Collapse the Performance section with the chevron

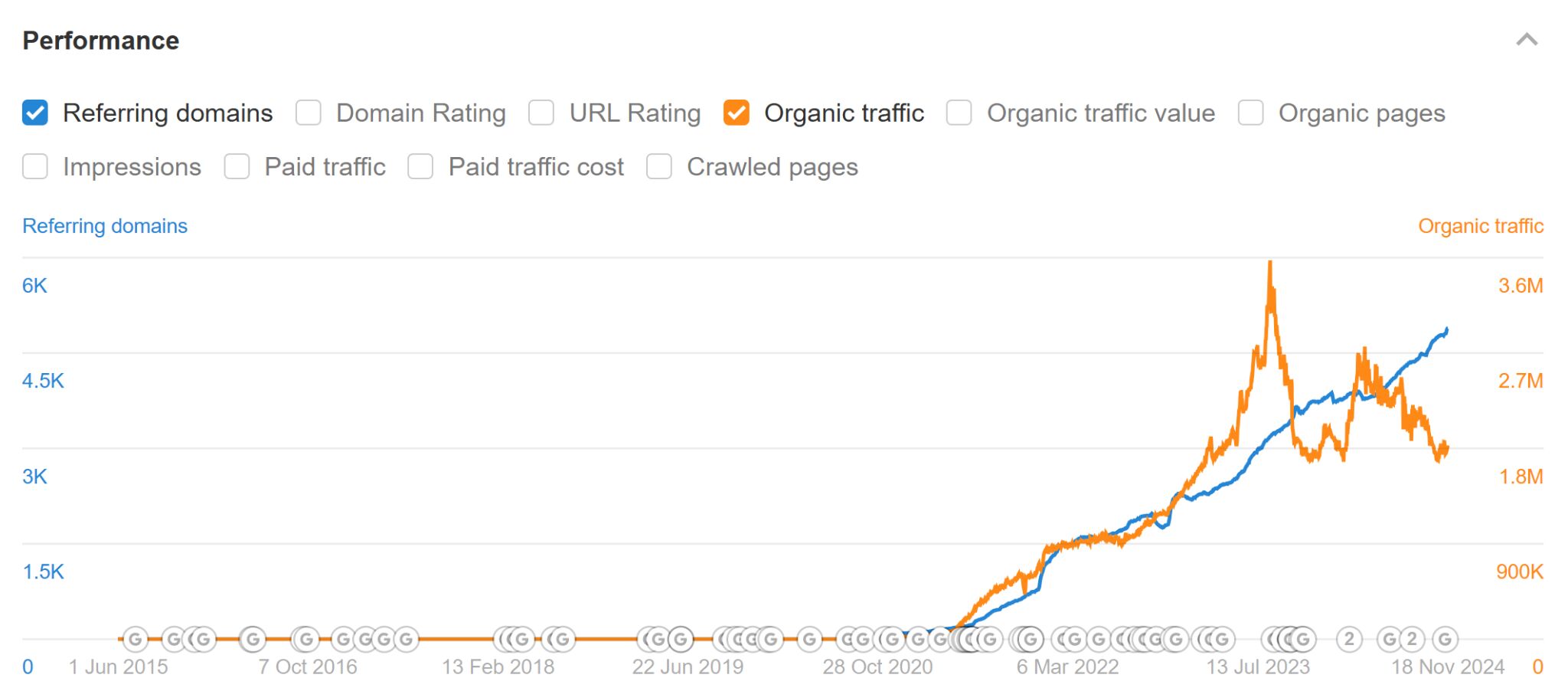1528,38
